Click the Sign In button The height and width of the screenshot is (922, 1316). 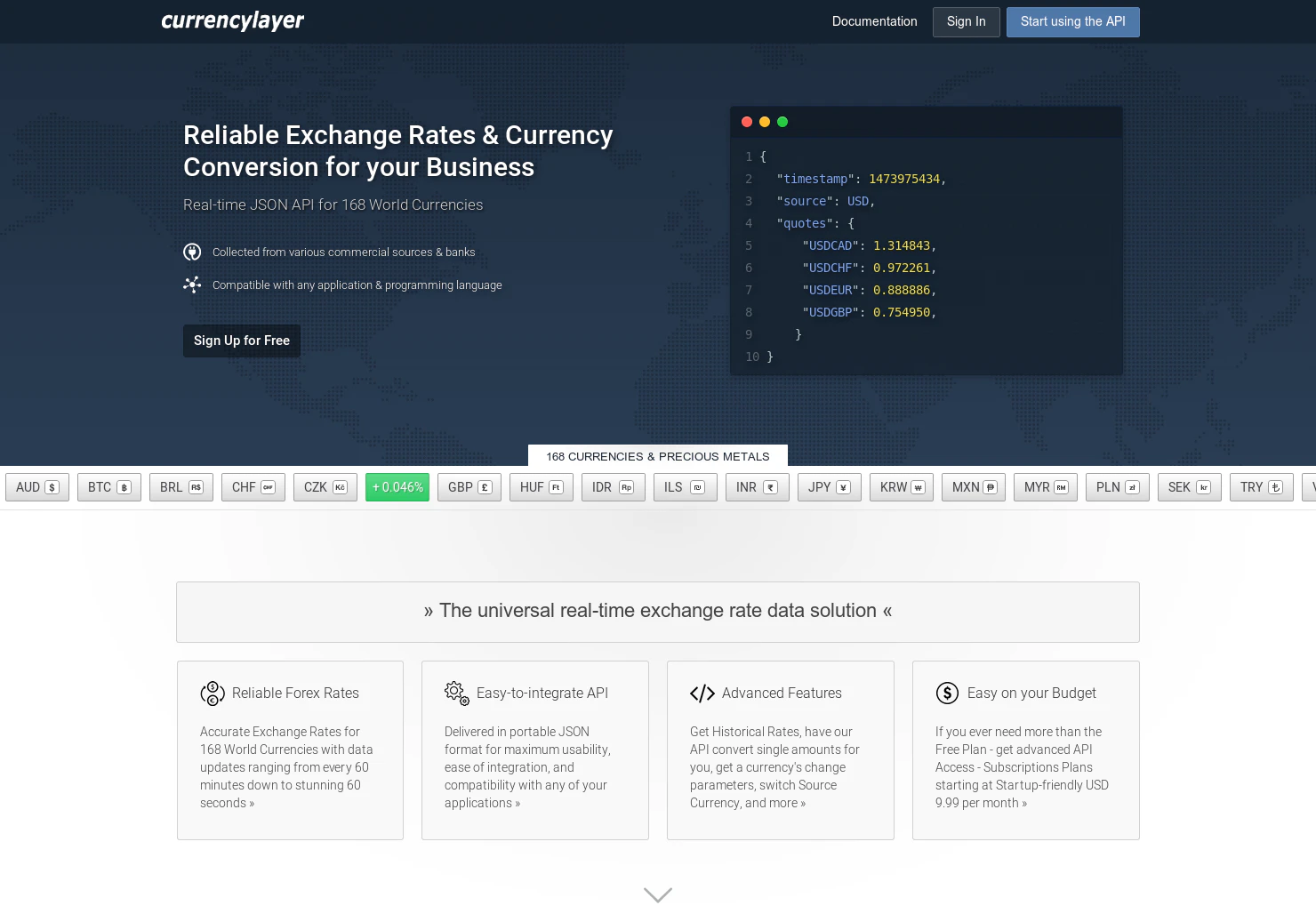(966, 21)
